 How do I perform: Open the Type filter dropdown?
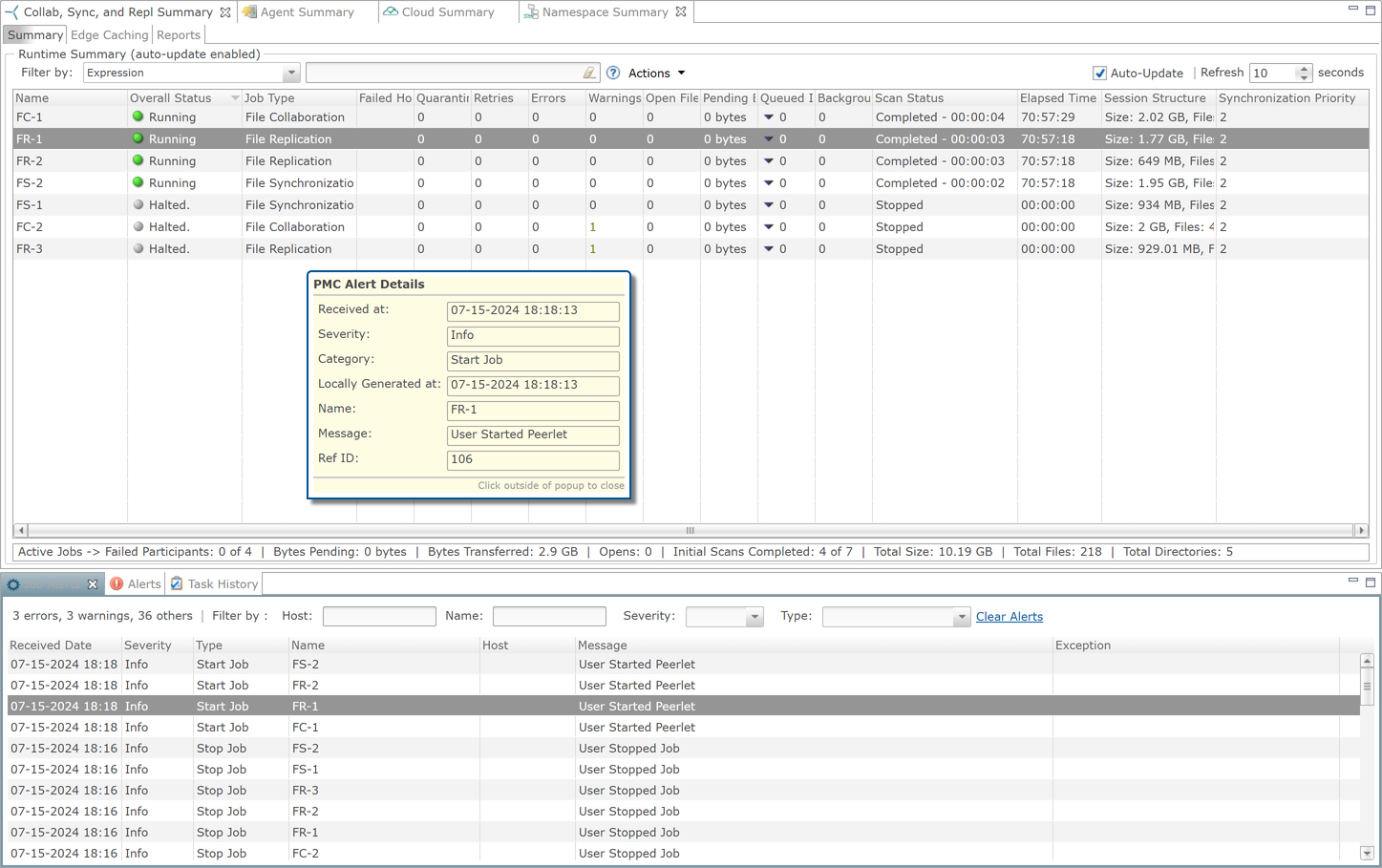point(961,617)
